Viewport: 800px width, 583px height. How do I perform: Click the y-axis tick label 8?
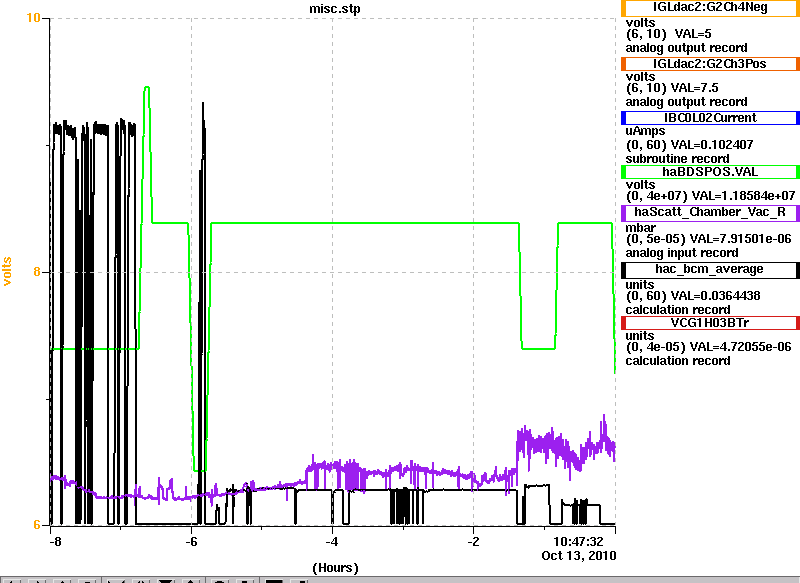click(x=37, y=272)
